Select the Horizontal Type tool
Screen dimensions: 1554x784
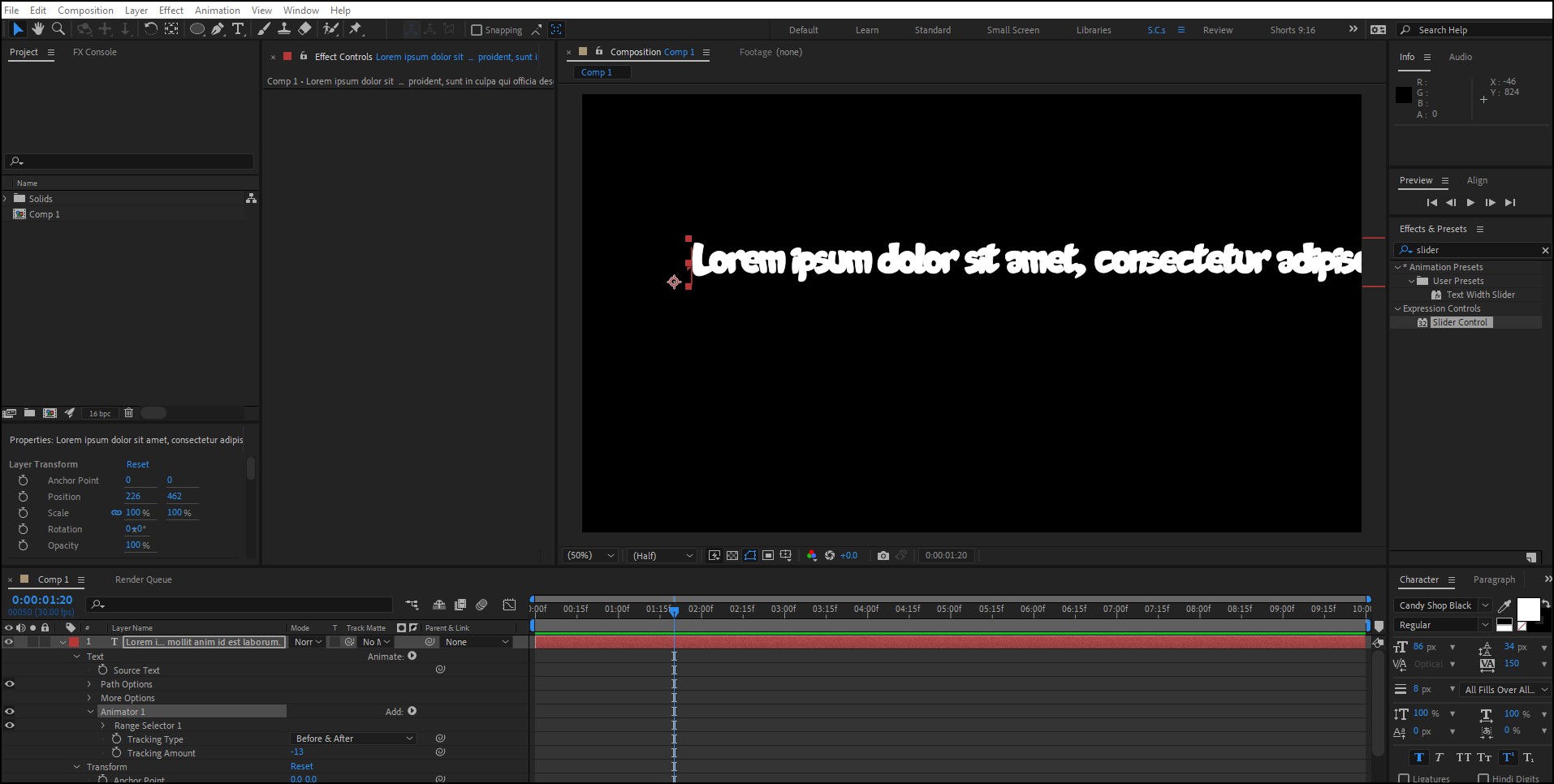[x=239, y=29]
